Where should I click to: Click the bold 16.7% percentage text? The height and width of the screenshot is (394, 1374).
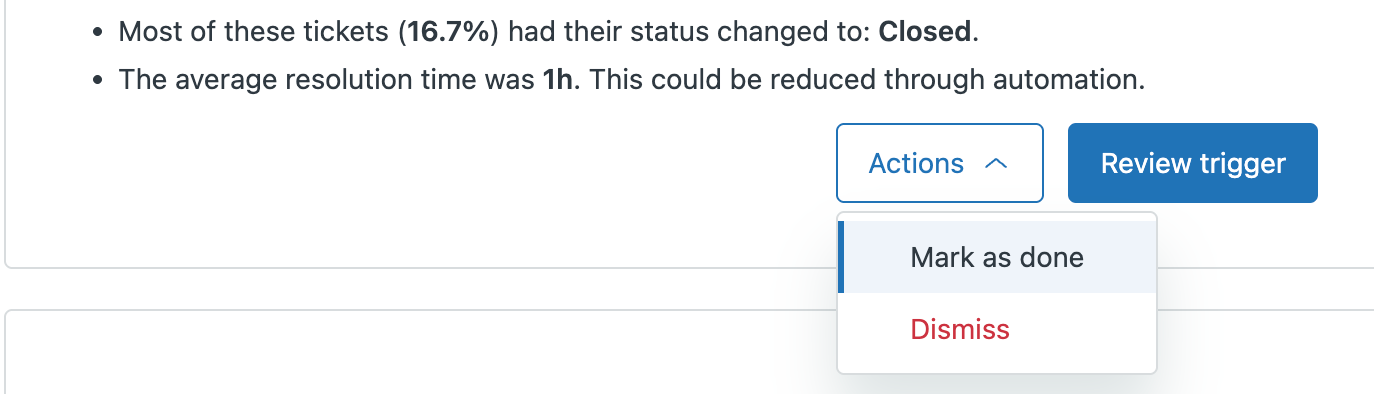tap(452, 32)
